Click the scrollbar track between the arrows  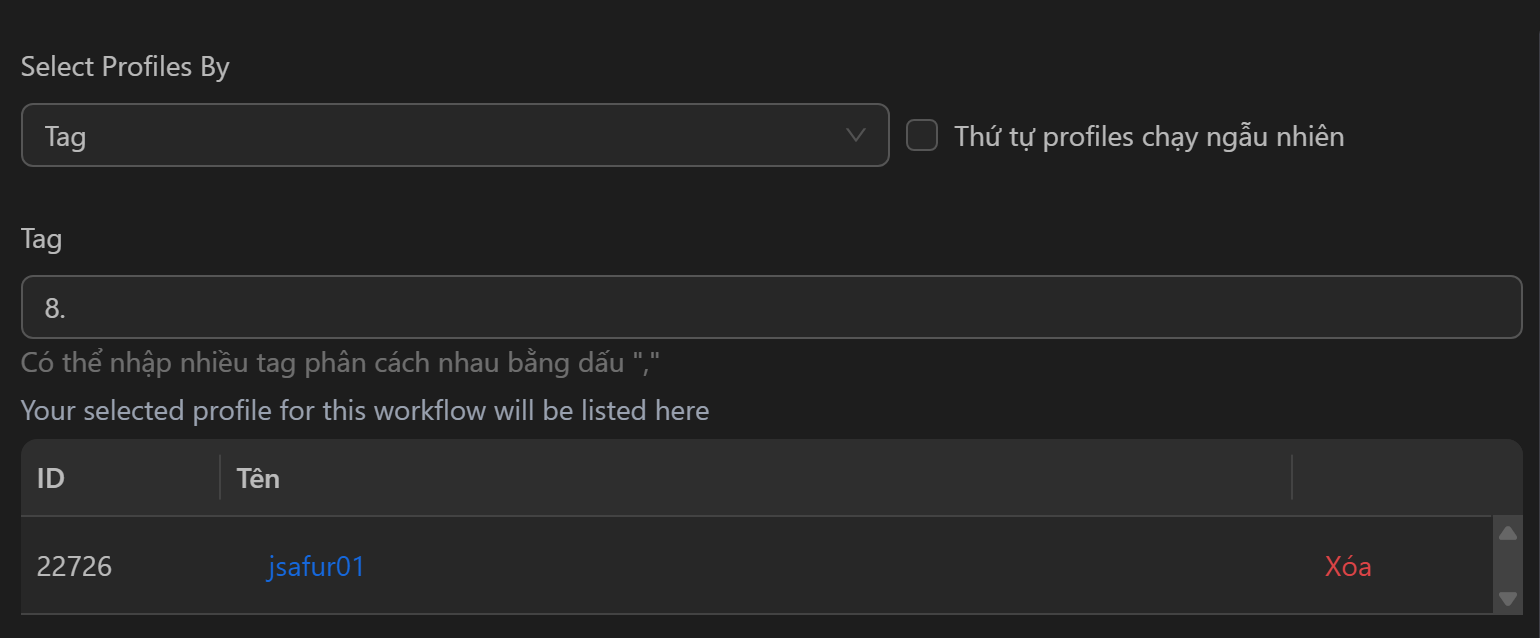1508,566
